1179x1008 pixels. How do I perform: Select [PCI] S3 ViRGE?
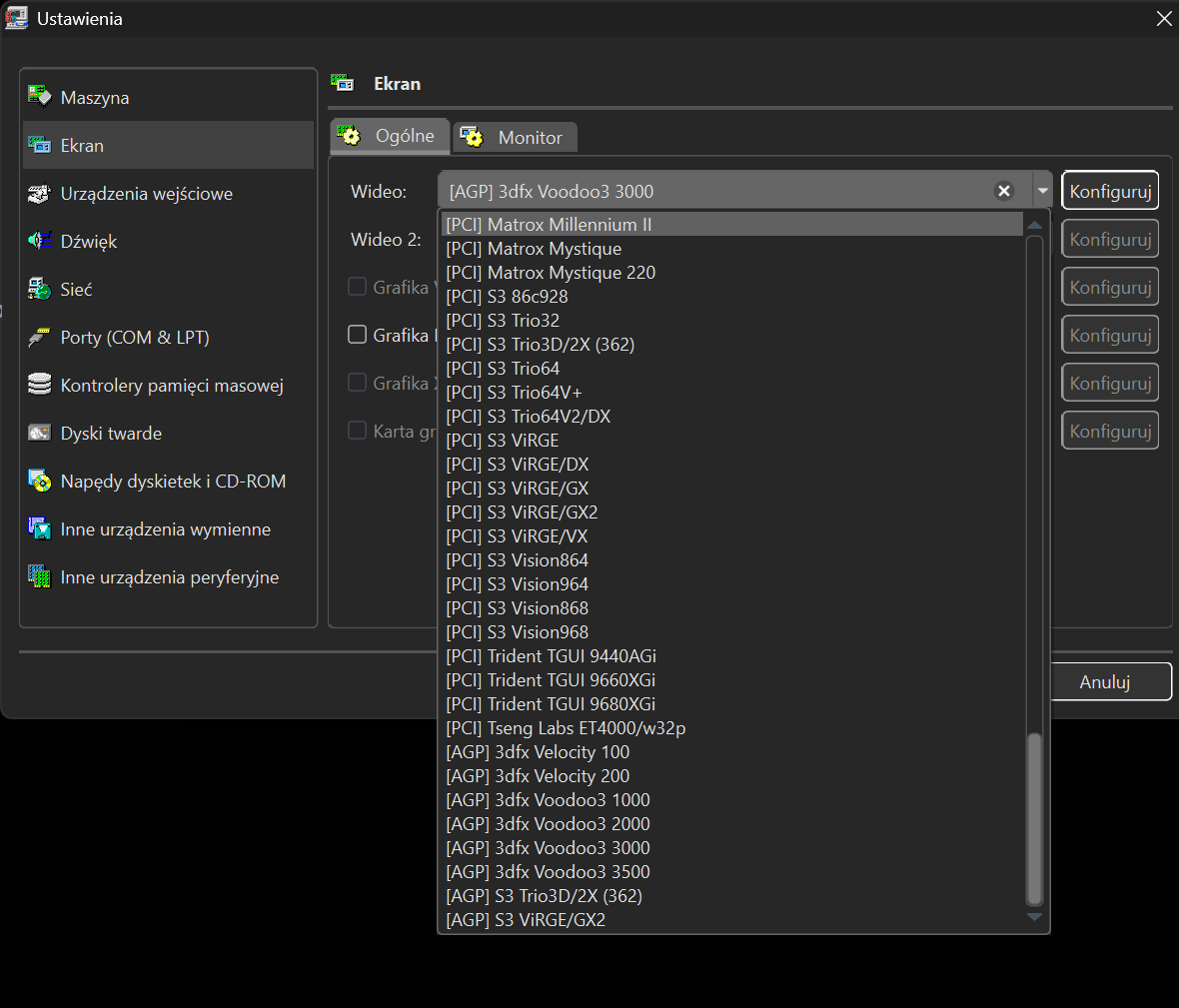(731, 440)
